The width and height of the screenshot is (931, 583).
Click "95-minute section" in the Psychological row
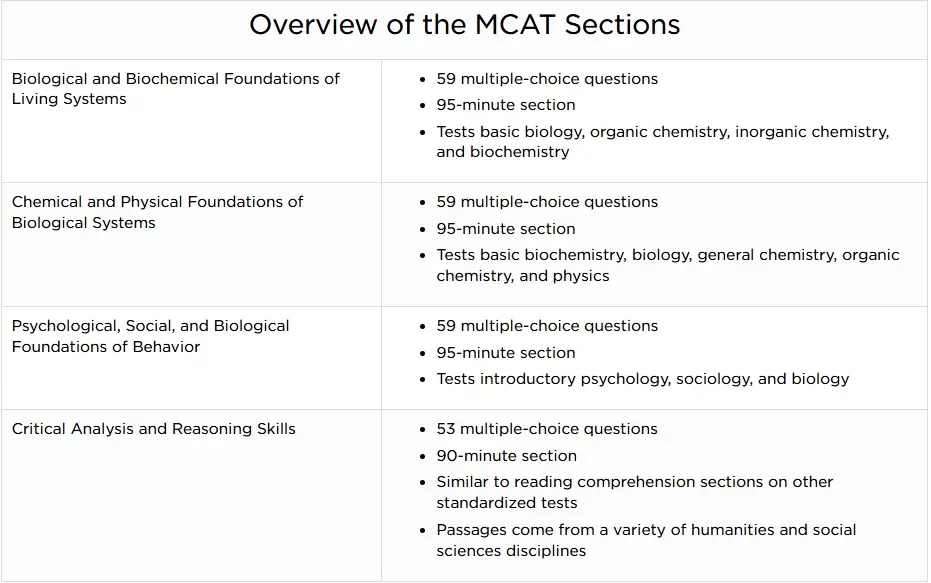tap(505, 352)
